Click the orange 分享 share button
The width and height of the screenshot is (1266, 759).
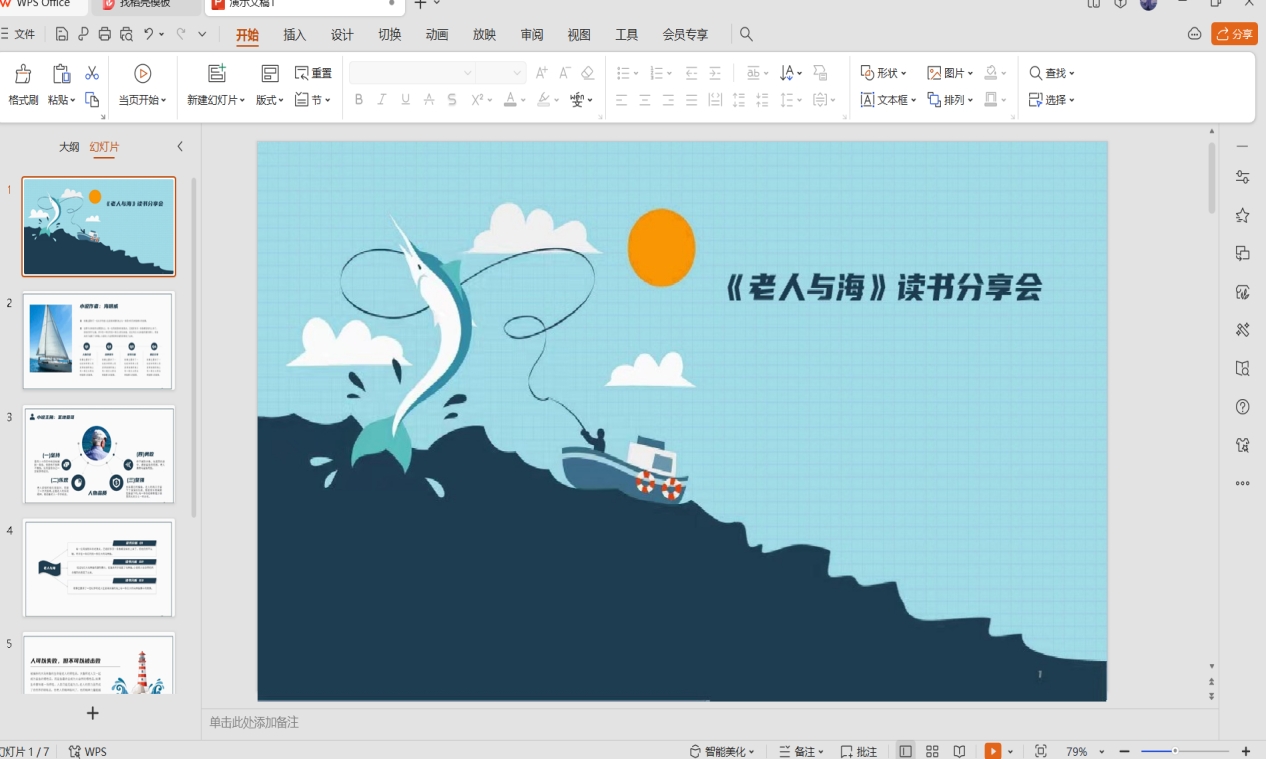[x=1234, y=34]
